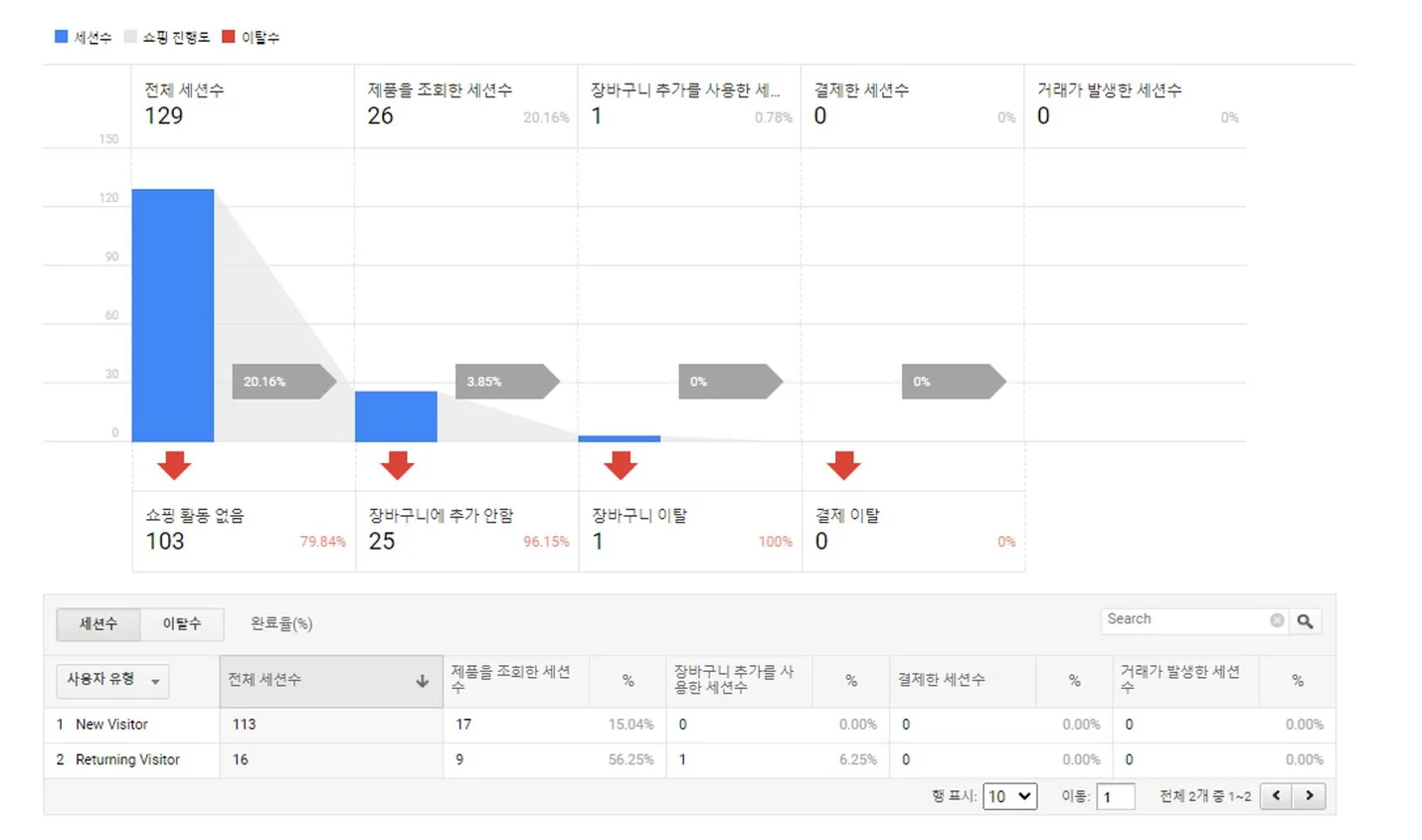The image size is (1422, 840).
Task: Click the 전체 2개 중 1~2 pagination text
Action: coord(1205,796)
